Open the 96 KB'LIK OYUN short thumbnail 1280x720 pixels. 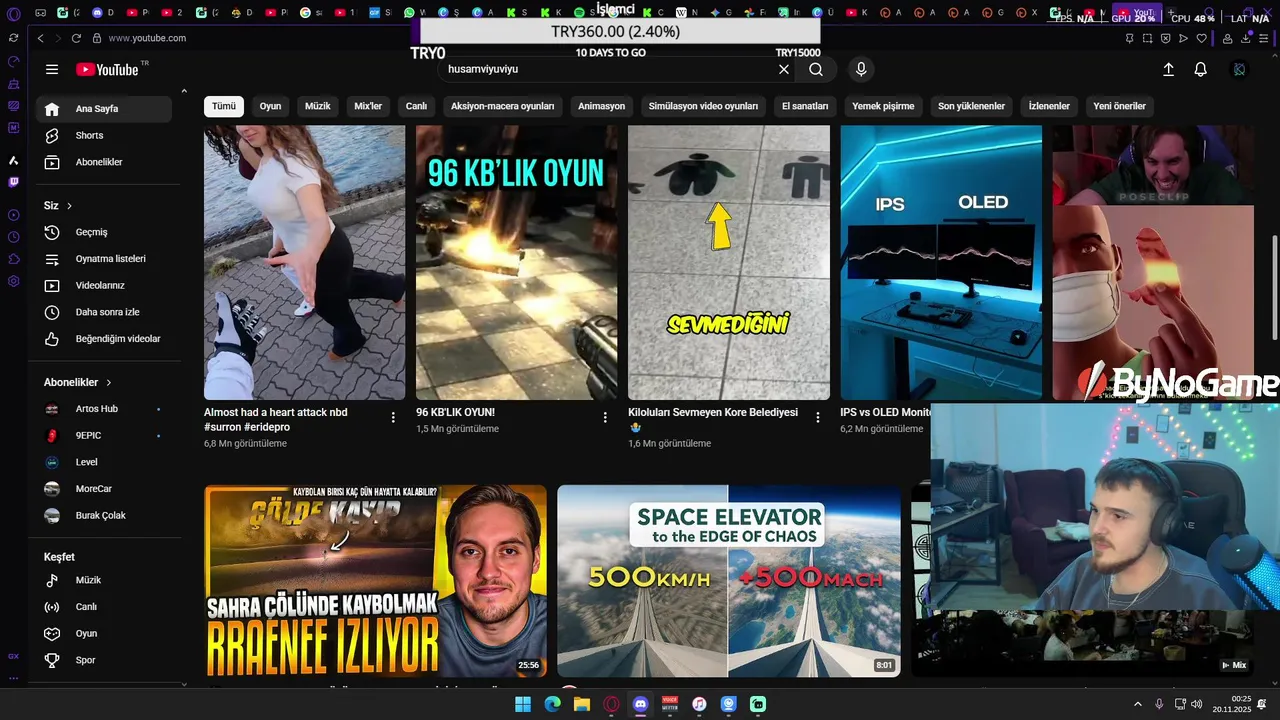pyautogui.click(x=517, y=262)
